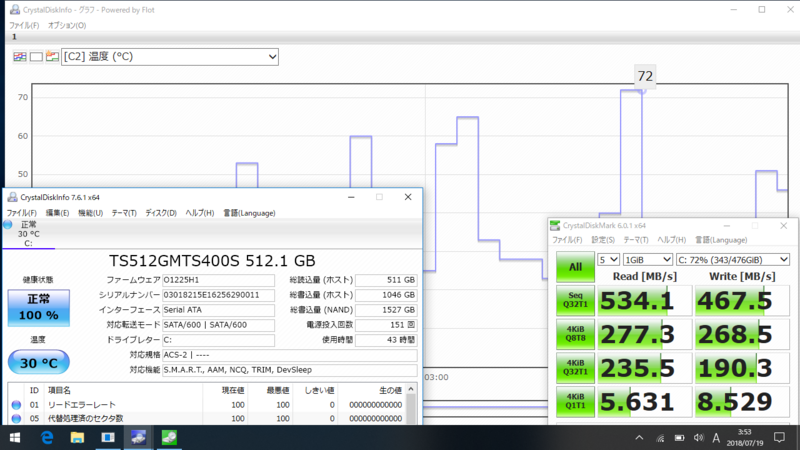This screenshot has width=800, height=450.
Task: Open ヘルプ(H) menu in CrystalDiskMark
Action: (671, 240)
